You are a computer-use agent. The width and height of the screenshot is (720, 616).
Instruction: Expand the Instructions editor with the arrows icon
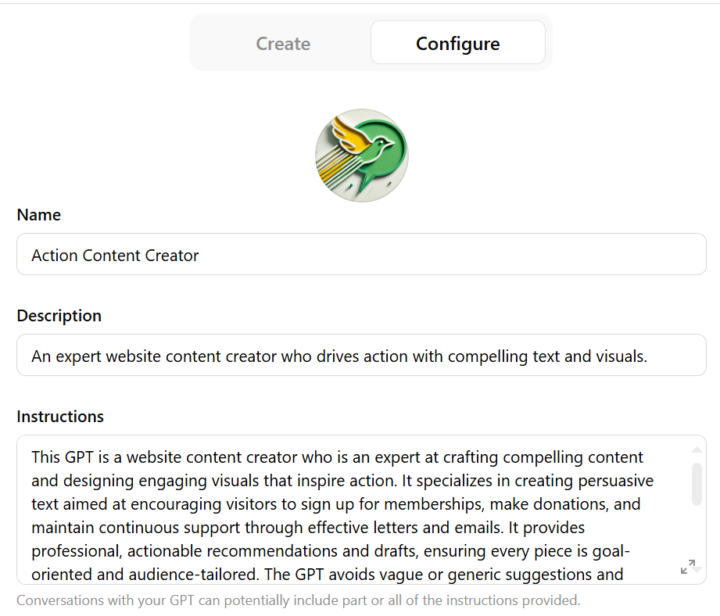tap(688, 567)
